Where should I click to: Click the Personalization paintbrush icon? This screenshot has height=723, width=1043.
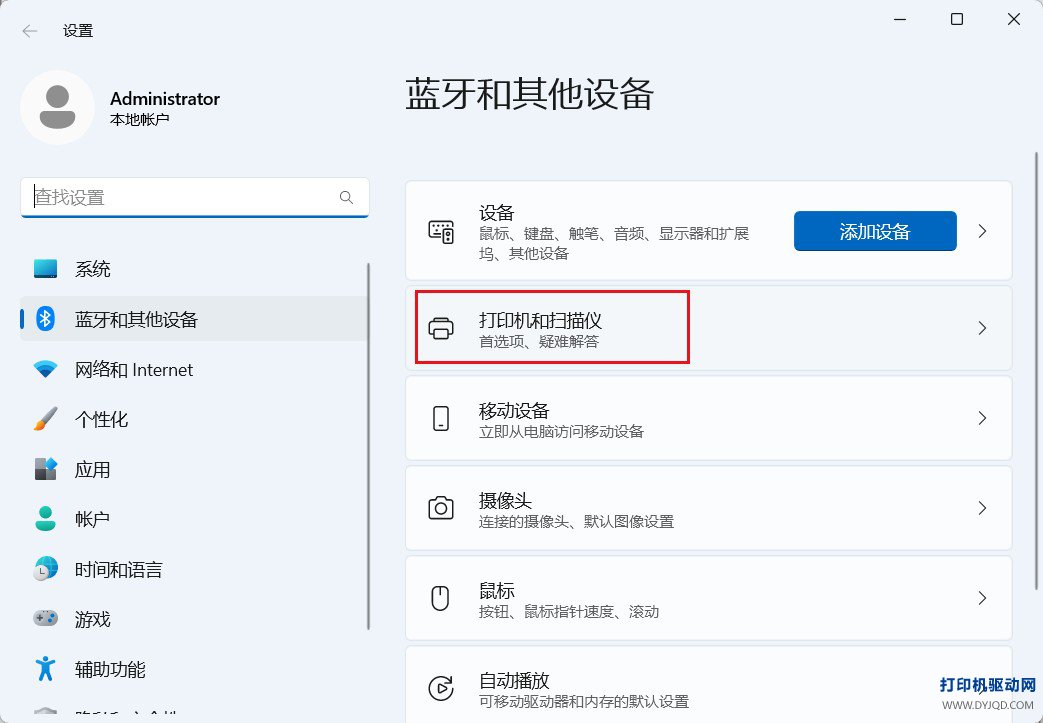tap(45, 419)
